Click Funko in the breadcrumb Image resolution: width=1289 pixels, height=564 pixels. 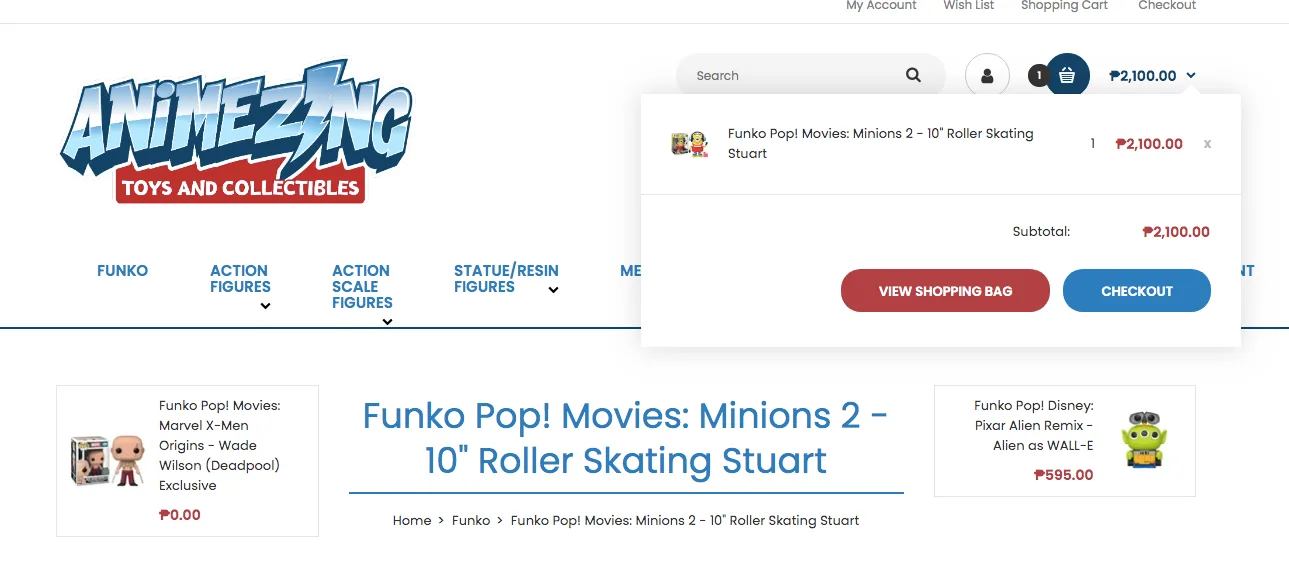(471, 521)
